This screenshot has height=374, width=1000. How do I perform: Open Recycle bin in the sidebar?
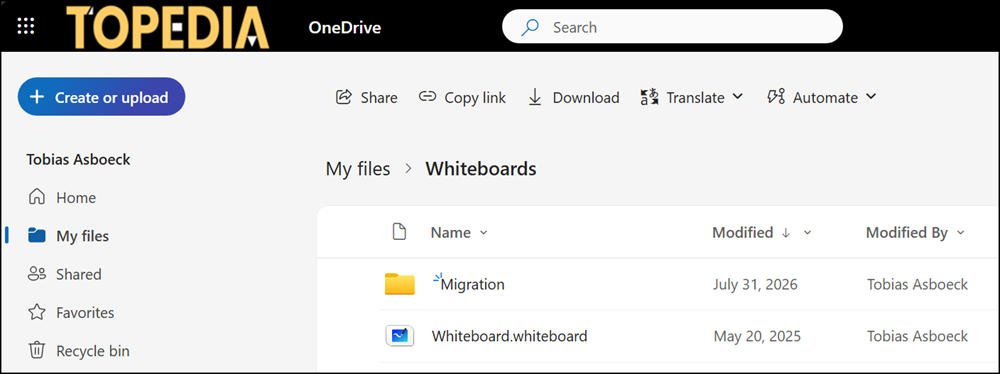[x=92, y=351]
